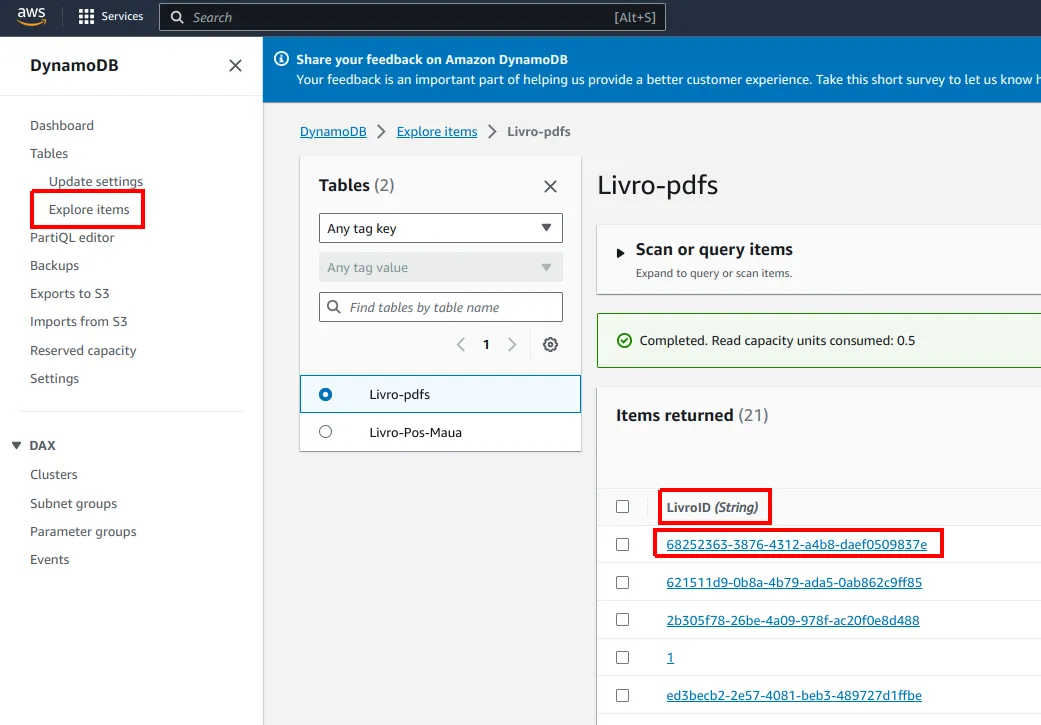The image size is (1041, 725).
Task: Go to previous tables page arrow
Action: tap(461, 345)
